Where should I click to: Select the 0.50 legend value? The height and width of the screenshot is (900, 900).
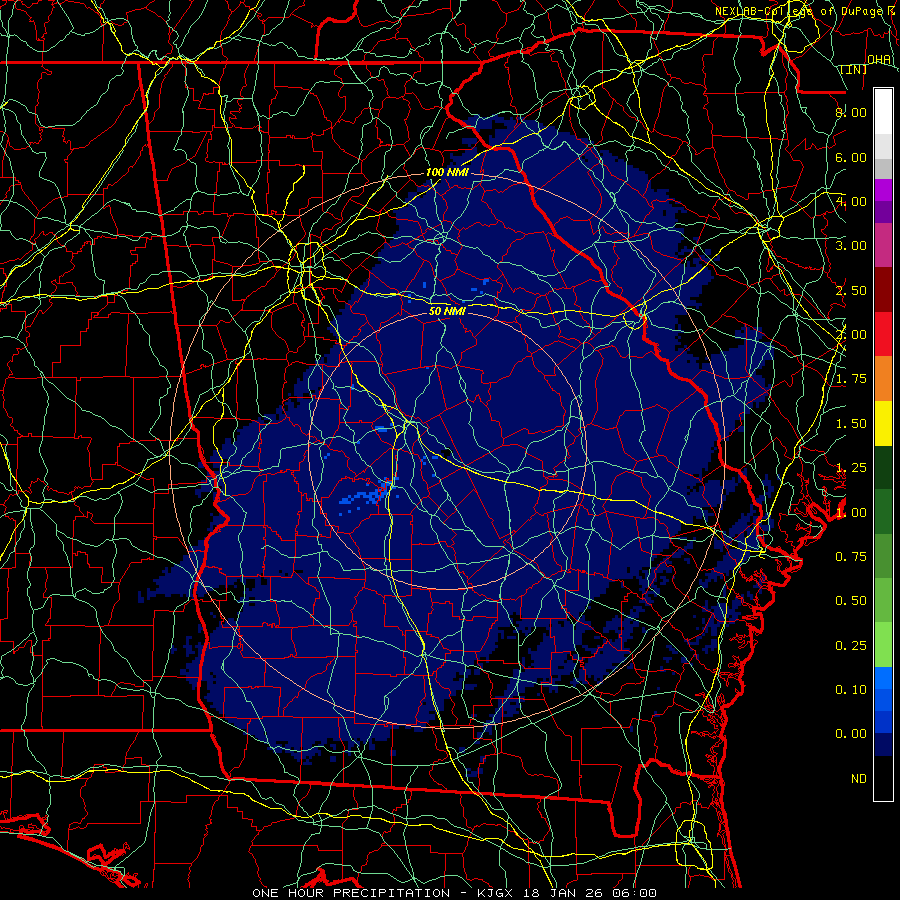click(851, 601)
